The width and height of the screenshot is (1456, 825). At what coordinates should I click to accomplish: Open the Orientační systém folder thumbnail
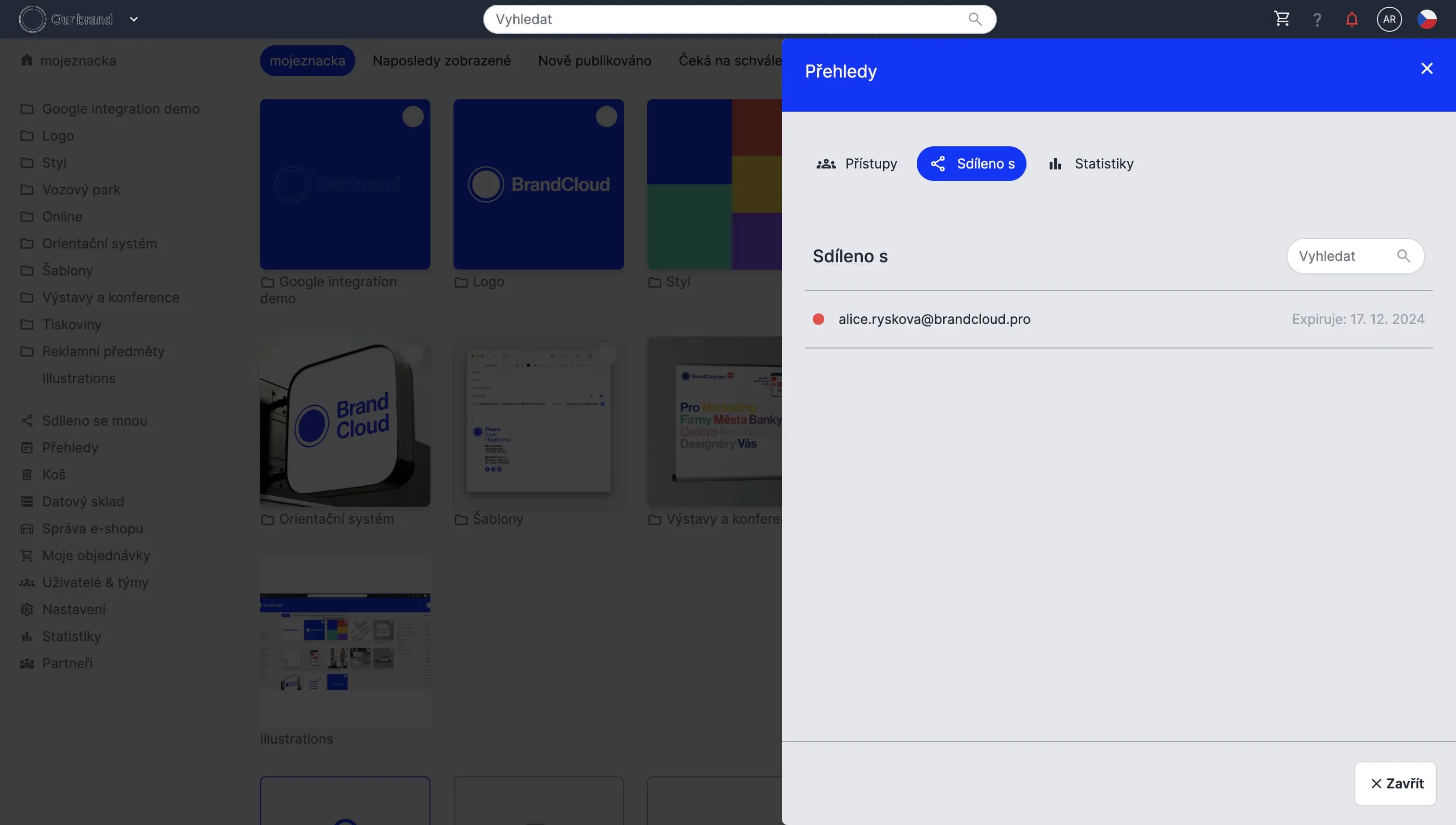pos(345,422)
